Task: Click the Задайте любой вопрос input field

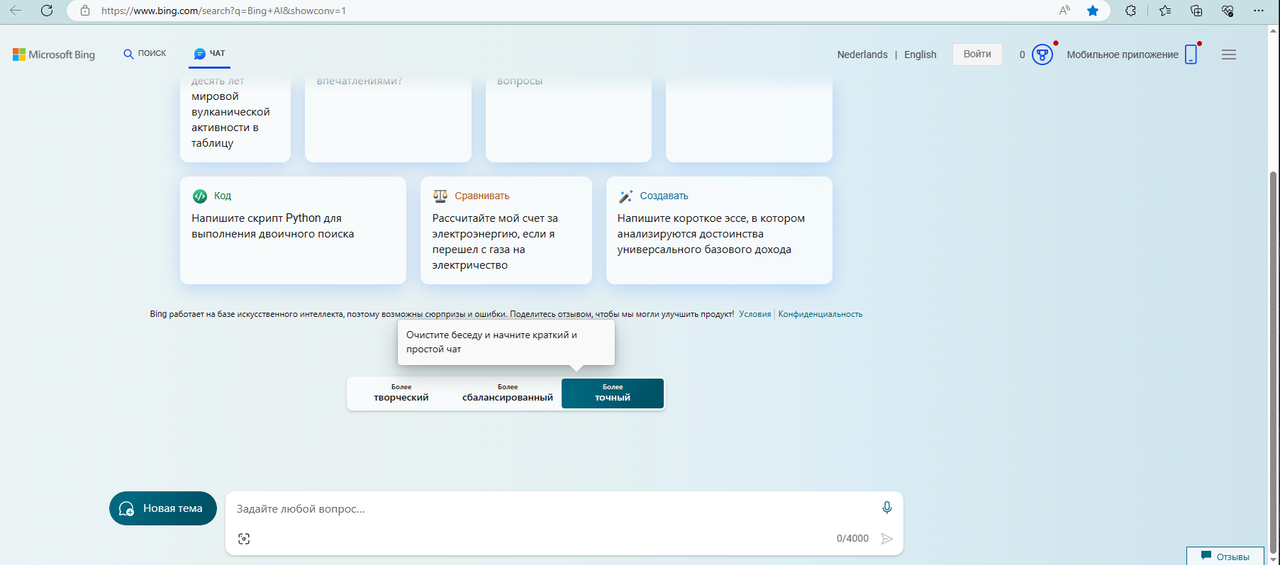Action: [x=550, y=509]
